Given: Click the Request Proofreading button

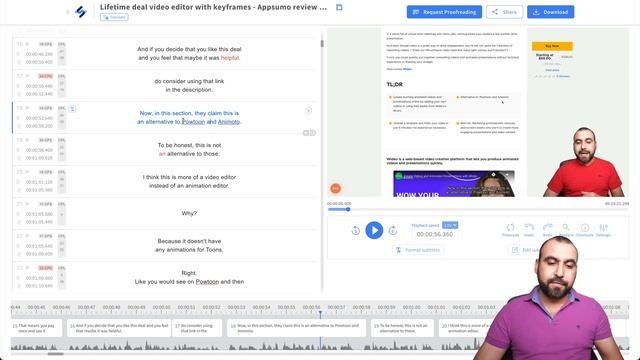Looking at the screenshot, I should pyautogui.click(x=444, y=12).
